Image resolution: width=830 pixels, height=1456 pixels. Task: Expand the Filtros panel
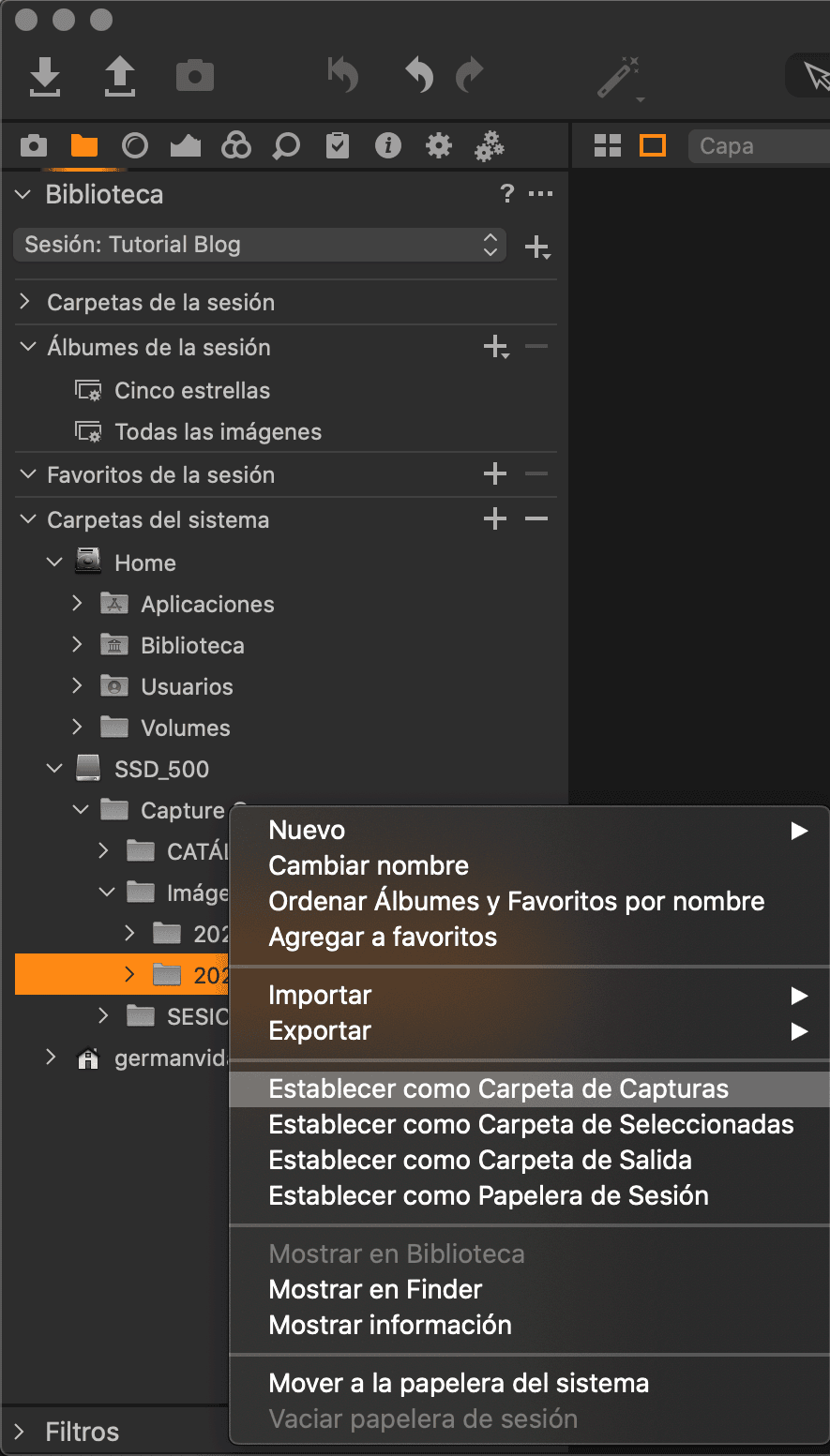21,1432
